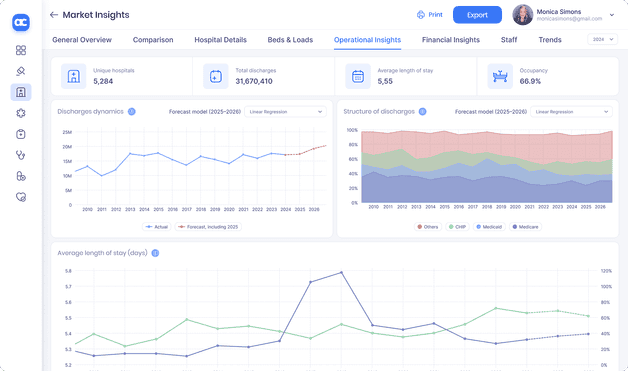Open the Trends tab
The image size is (628, 371).
[x=550, y=40]
